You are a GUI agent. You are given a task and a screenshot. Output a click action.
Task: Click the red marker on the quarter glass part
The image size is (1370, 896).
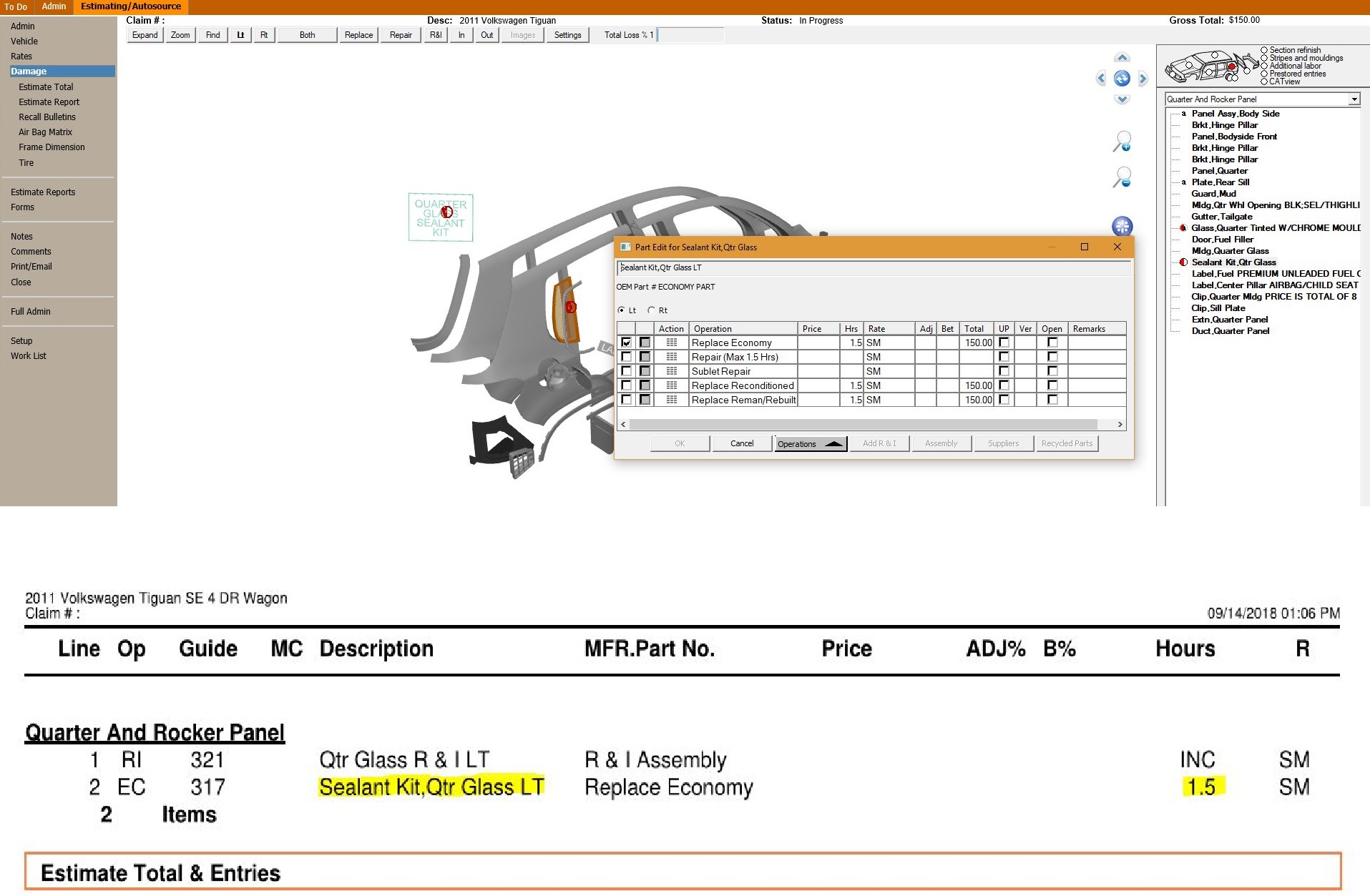[x=571, y=307]
